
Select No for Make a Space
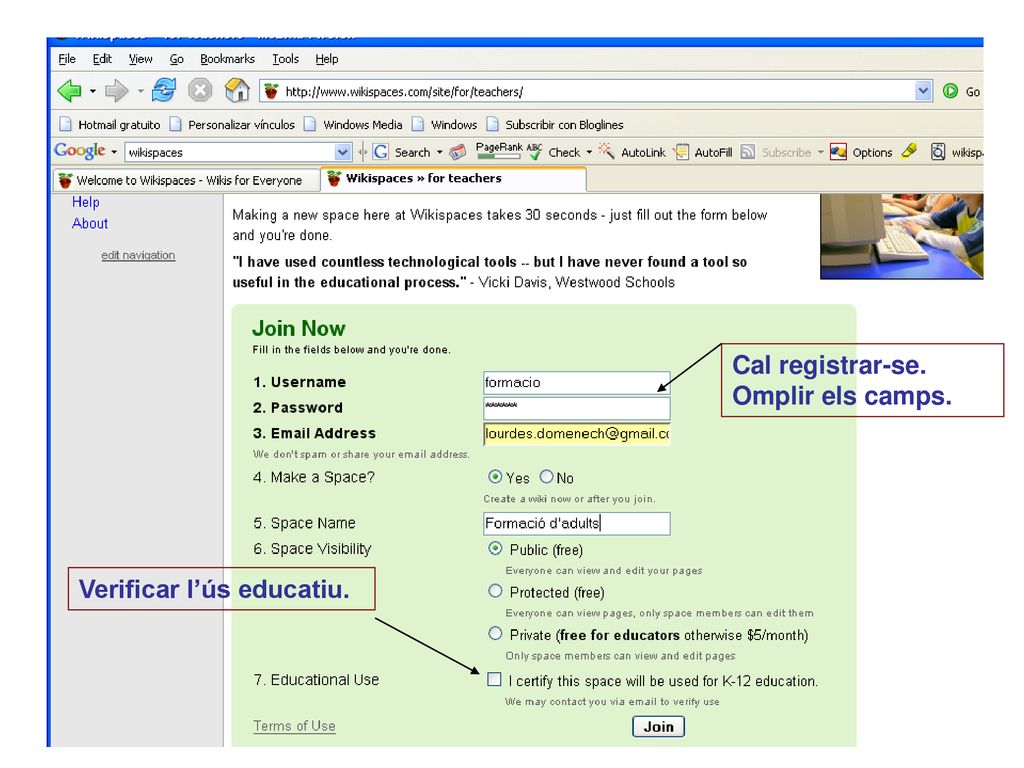(x=547, y=477)
